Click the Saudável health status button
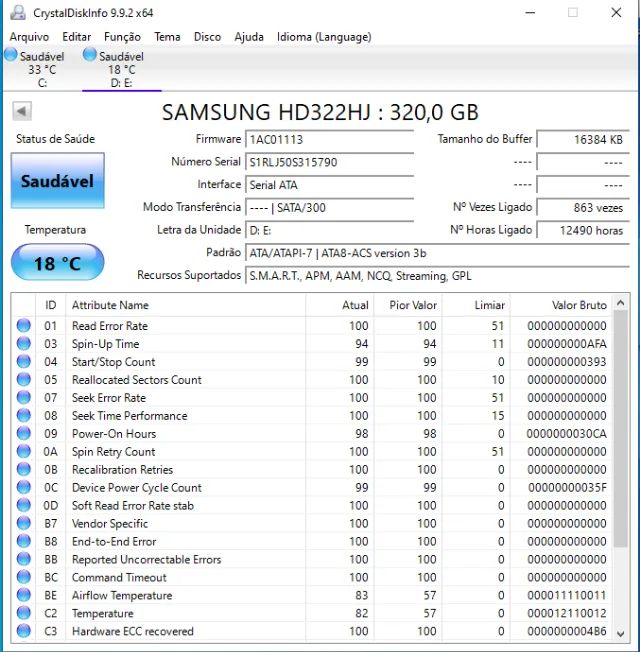This screenshot has width=640, height=652. coord(57,181)
